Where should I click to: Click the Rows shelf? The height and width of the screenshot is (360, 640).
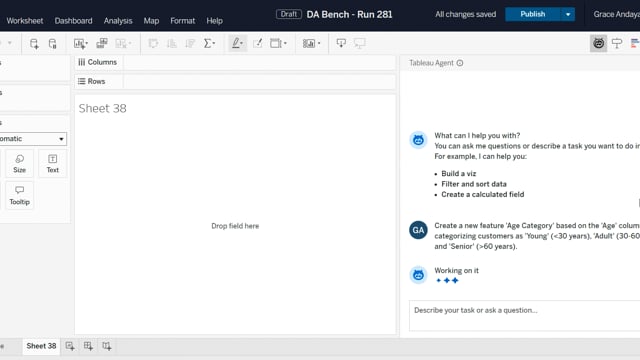(235, 81)
